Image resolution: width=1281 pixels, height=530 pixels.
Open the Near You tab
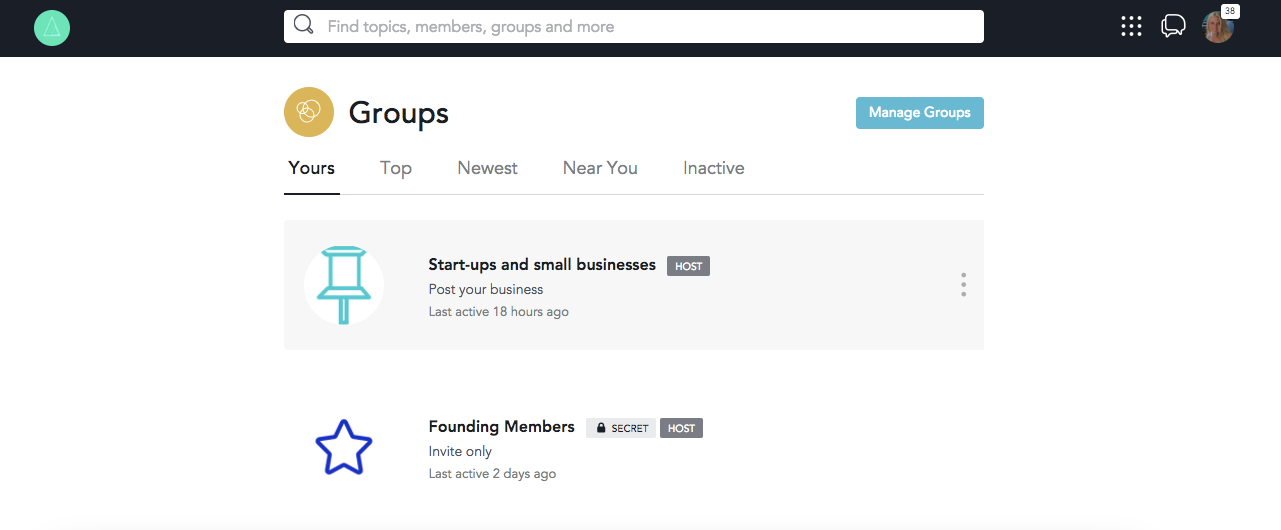pos(600,168)
